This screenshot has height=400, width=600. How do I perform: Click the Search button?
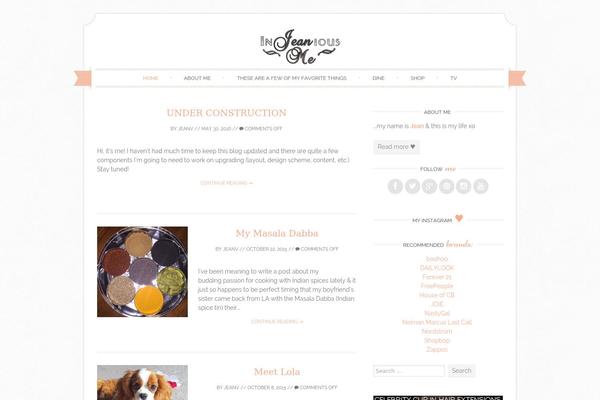click(461, 371)
